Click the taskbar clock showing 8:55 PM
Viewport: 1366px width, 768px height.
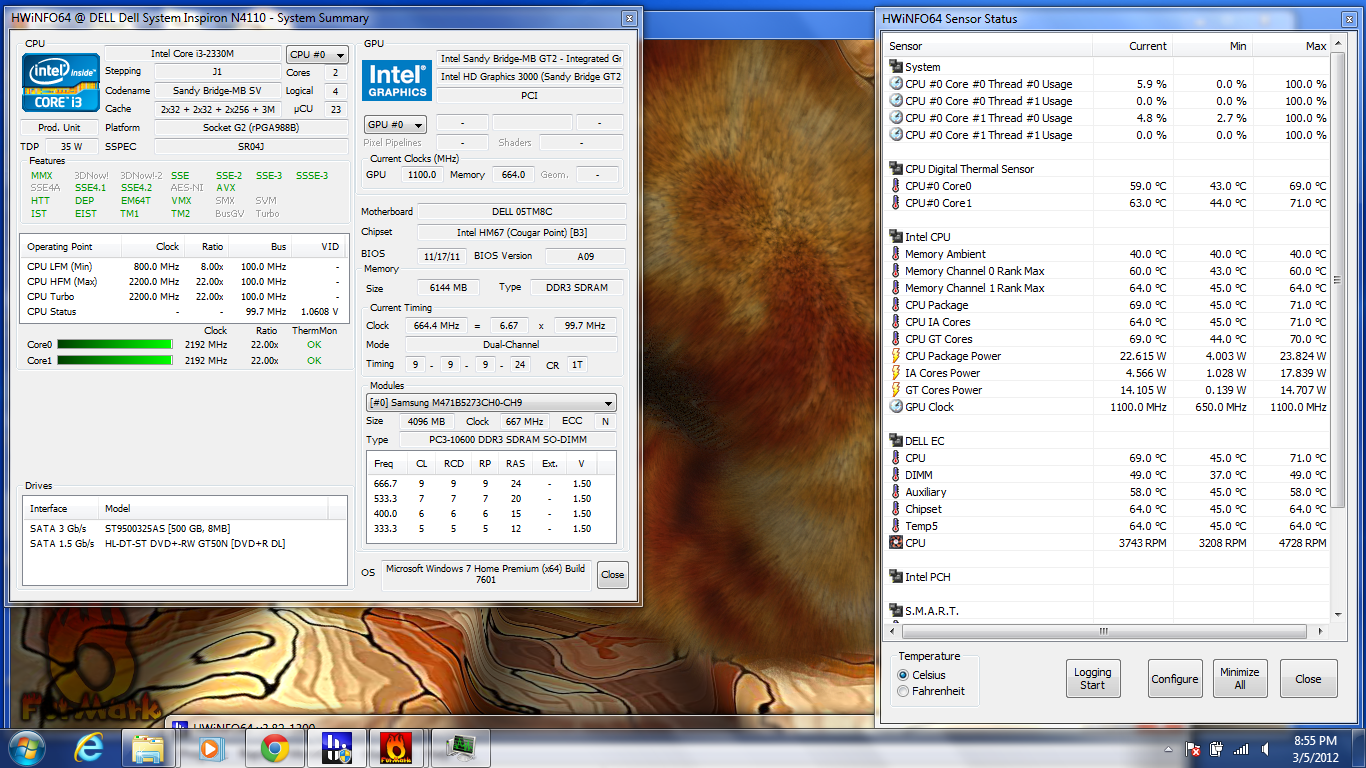[x=1315, y=748]
